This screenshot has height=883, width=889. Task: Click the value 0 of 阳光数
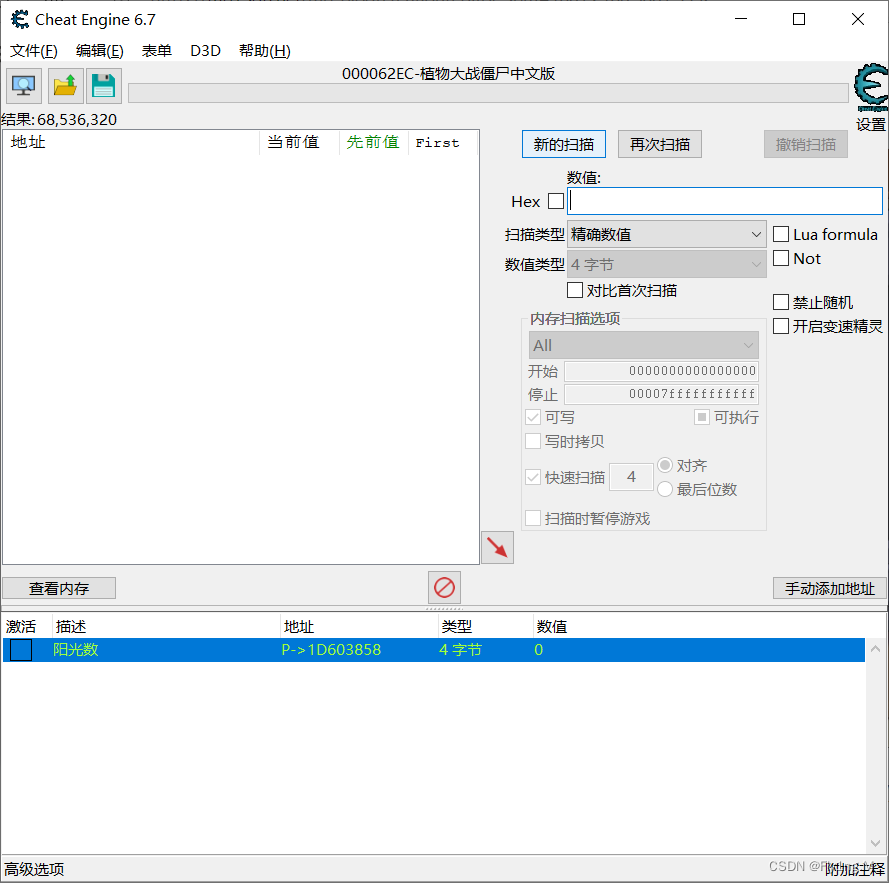point(539,650)
